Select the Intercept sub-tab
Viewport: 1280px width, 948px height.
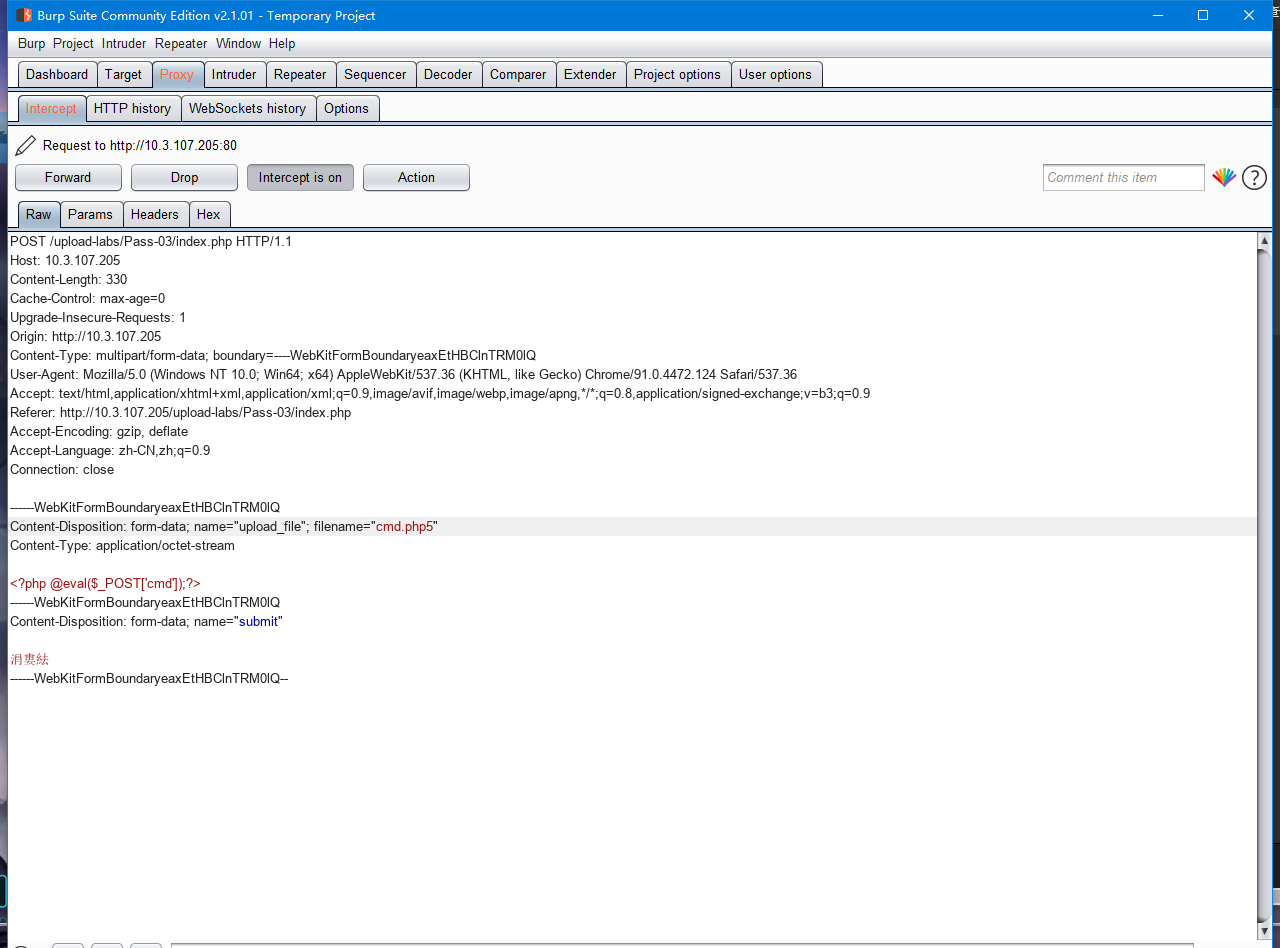51,108
